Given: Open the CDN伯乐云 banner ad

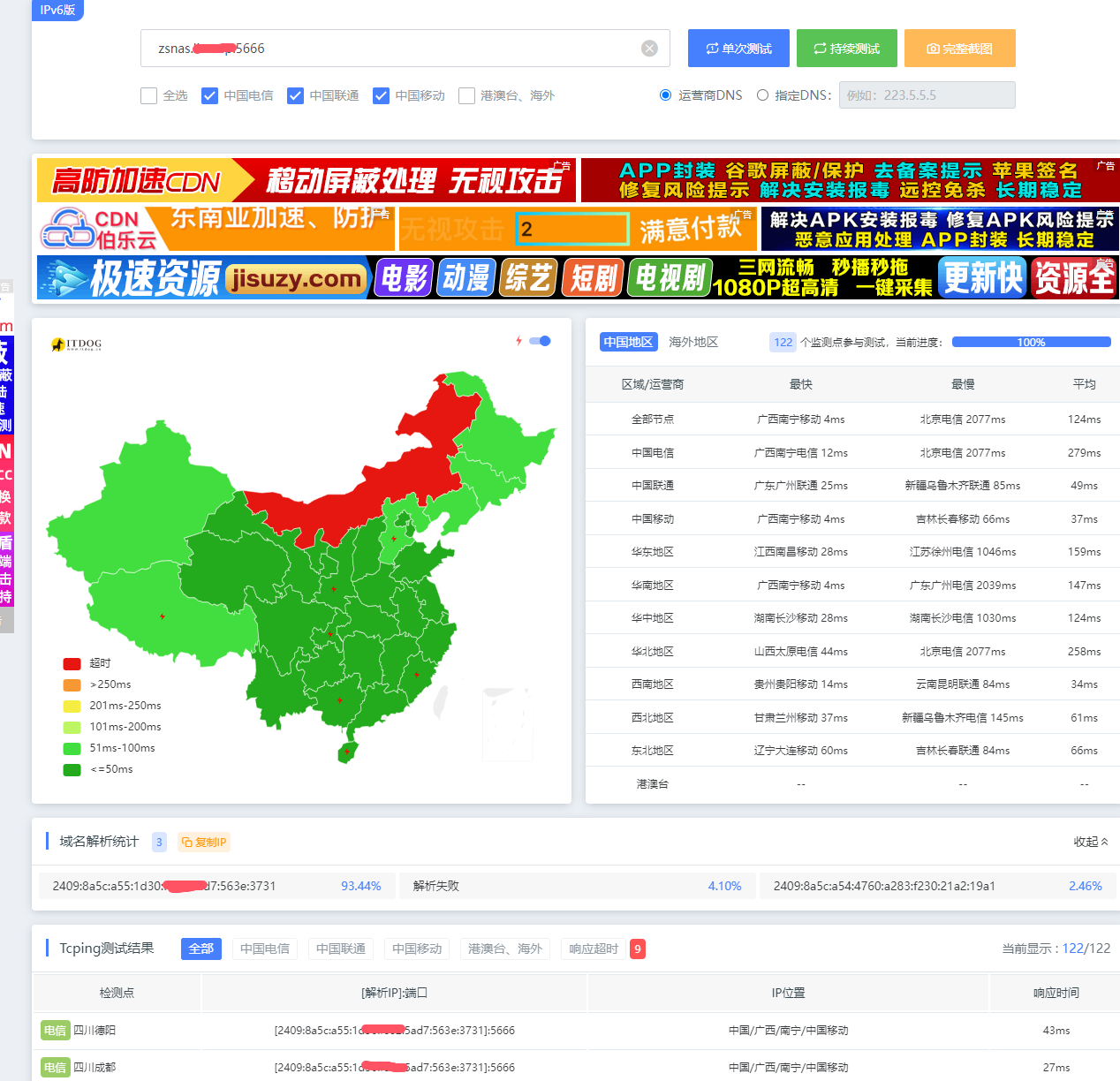Looking at the screenshot, I should (216, 229).
